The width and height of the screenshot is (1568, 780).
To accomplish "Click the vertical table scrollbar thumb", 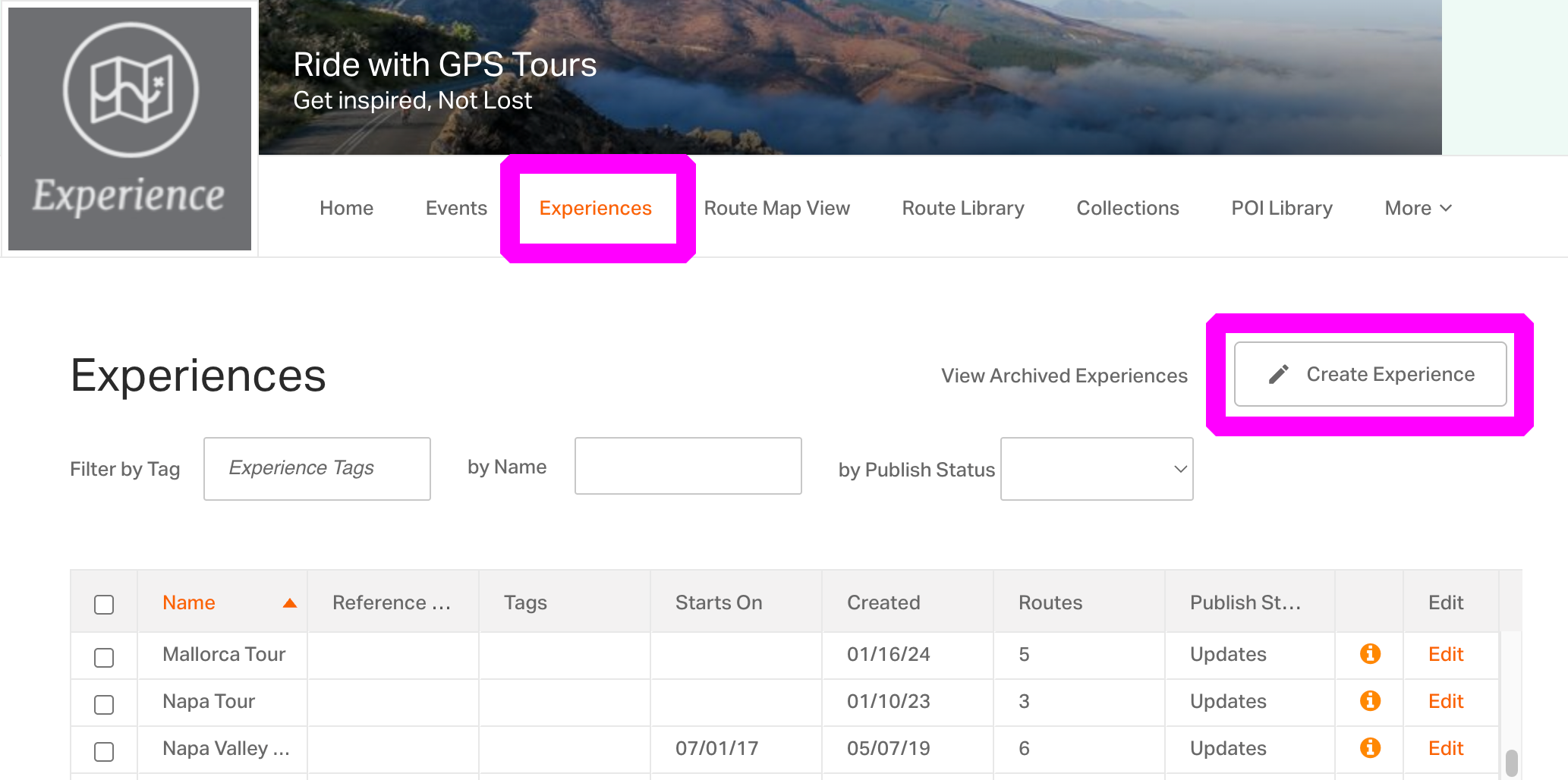I will [1511, 763].
